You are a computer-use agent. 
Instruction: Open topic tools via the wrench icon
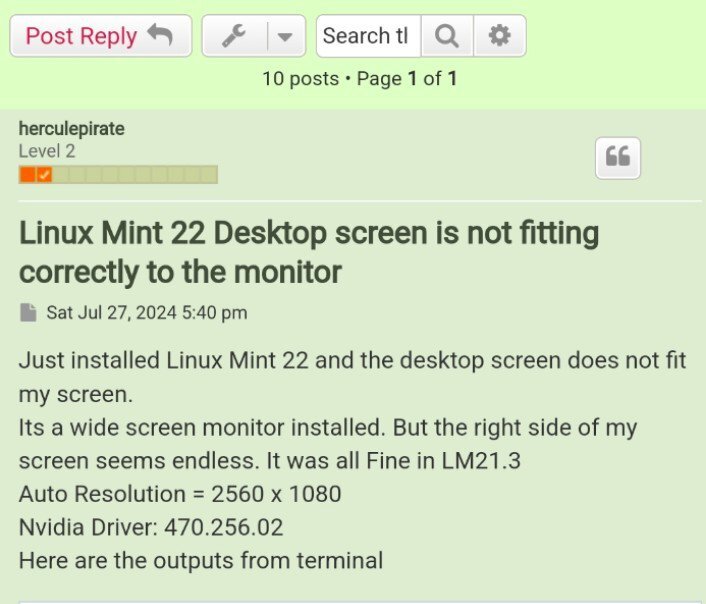tap(234, 36)
